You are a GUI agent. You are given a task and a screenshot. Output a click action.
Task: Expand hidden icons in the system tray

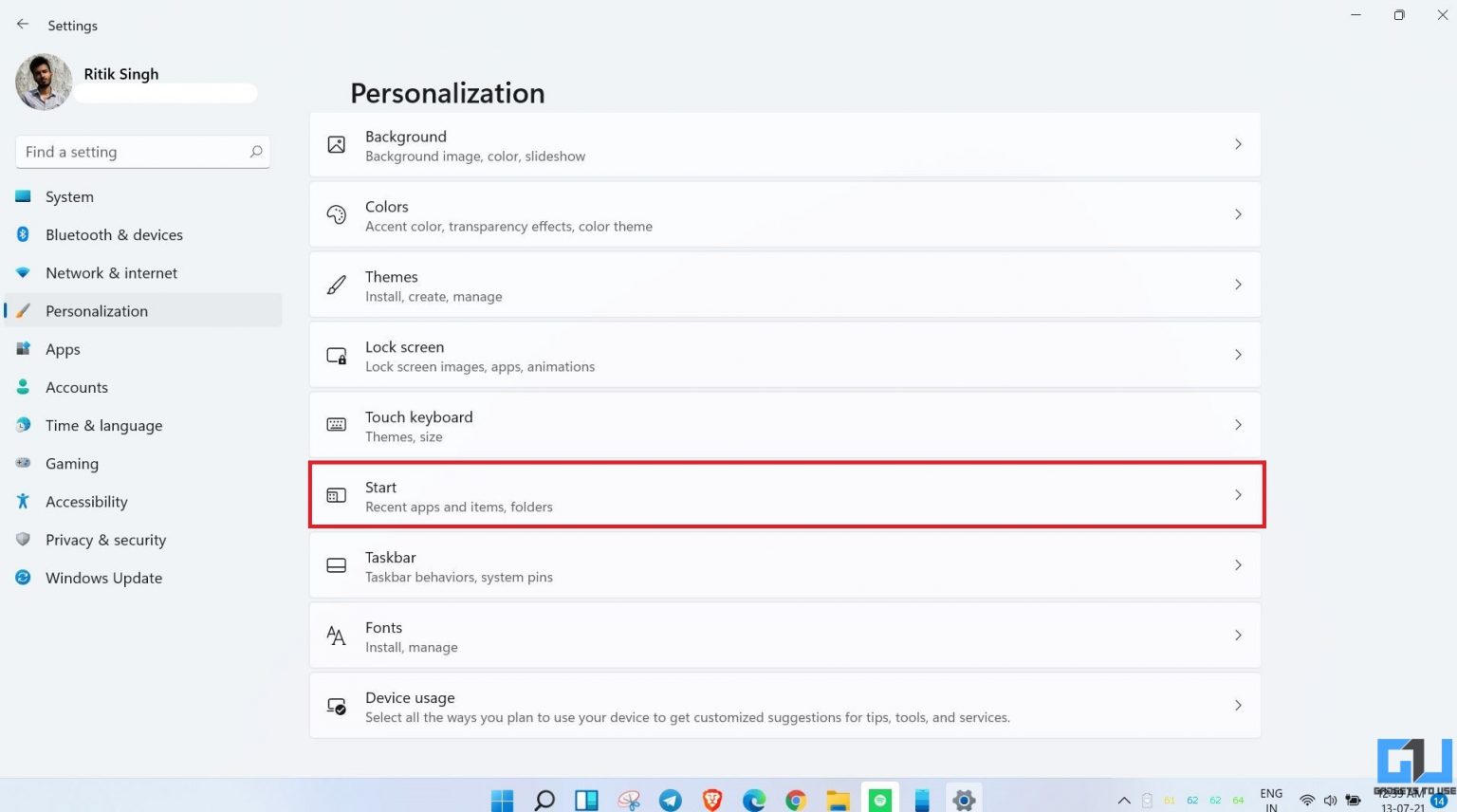pyautogui.click(x=1124, y=800)
